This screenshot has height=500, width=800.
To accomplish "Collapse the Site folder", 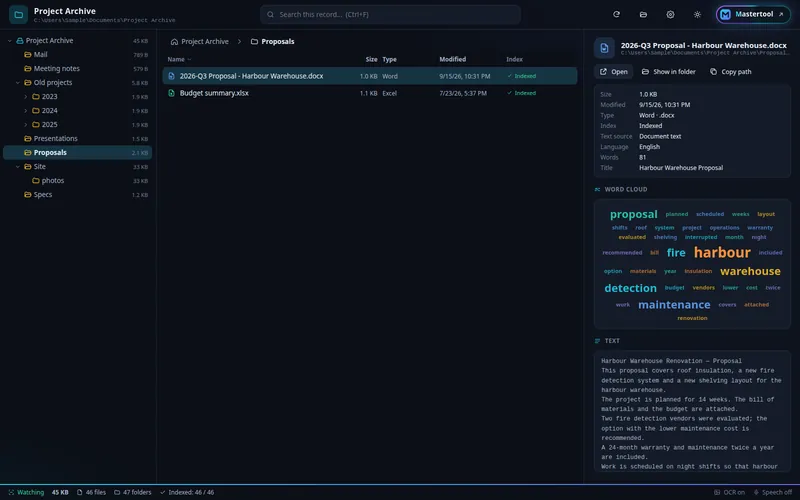I will tap(18, 167).
